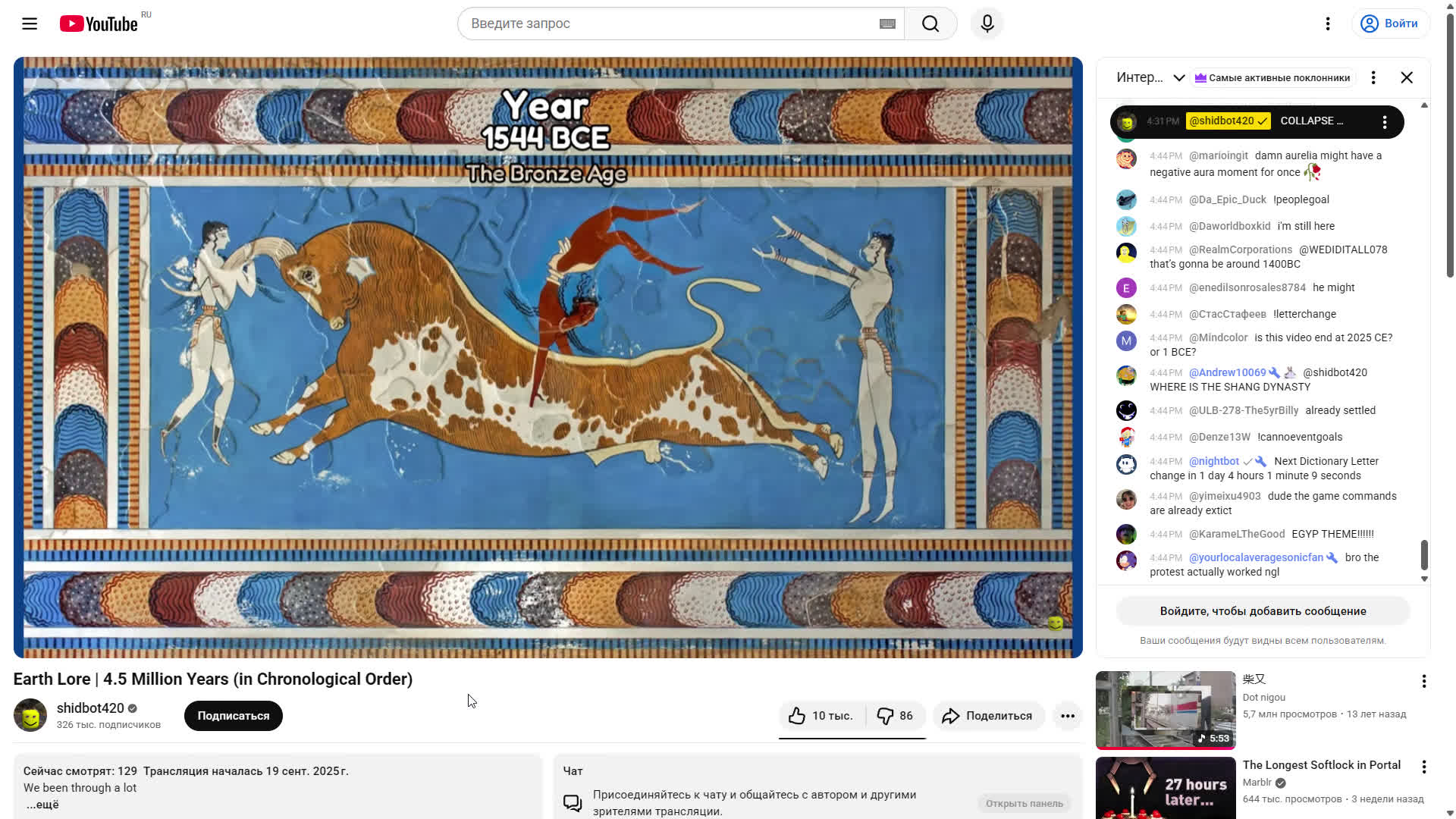Like the video with the thumbs up
Image resolution: width=1456 pixels, height=819 pixels.
pyautogui.click(x=795, y=715)
